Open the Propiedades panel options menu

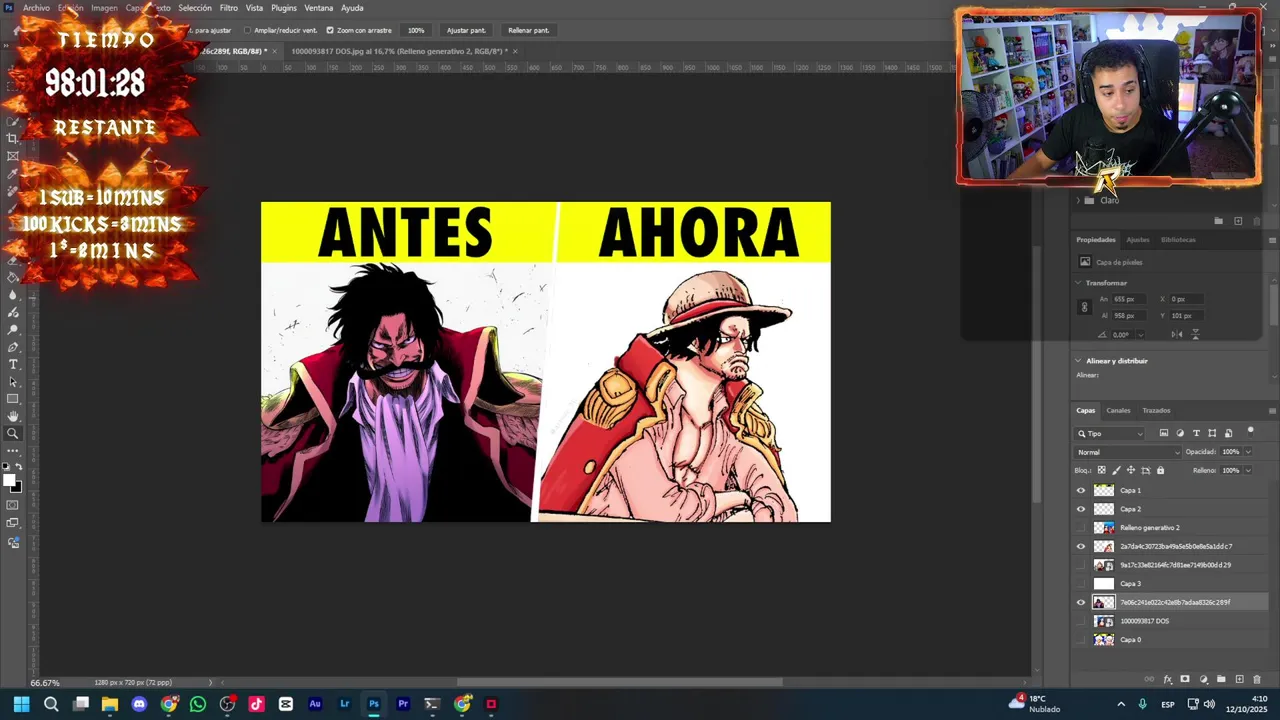[1272, 240]
